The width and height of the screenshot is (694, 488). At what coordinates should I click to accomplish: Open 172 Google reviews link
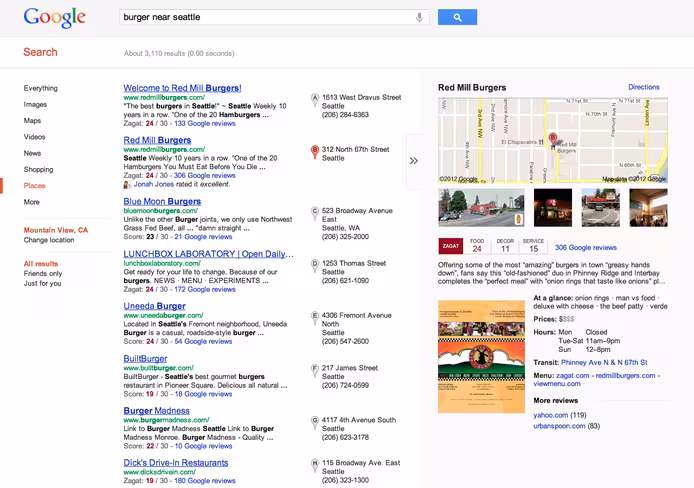[x=205, y=289]
